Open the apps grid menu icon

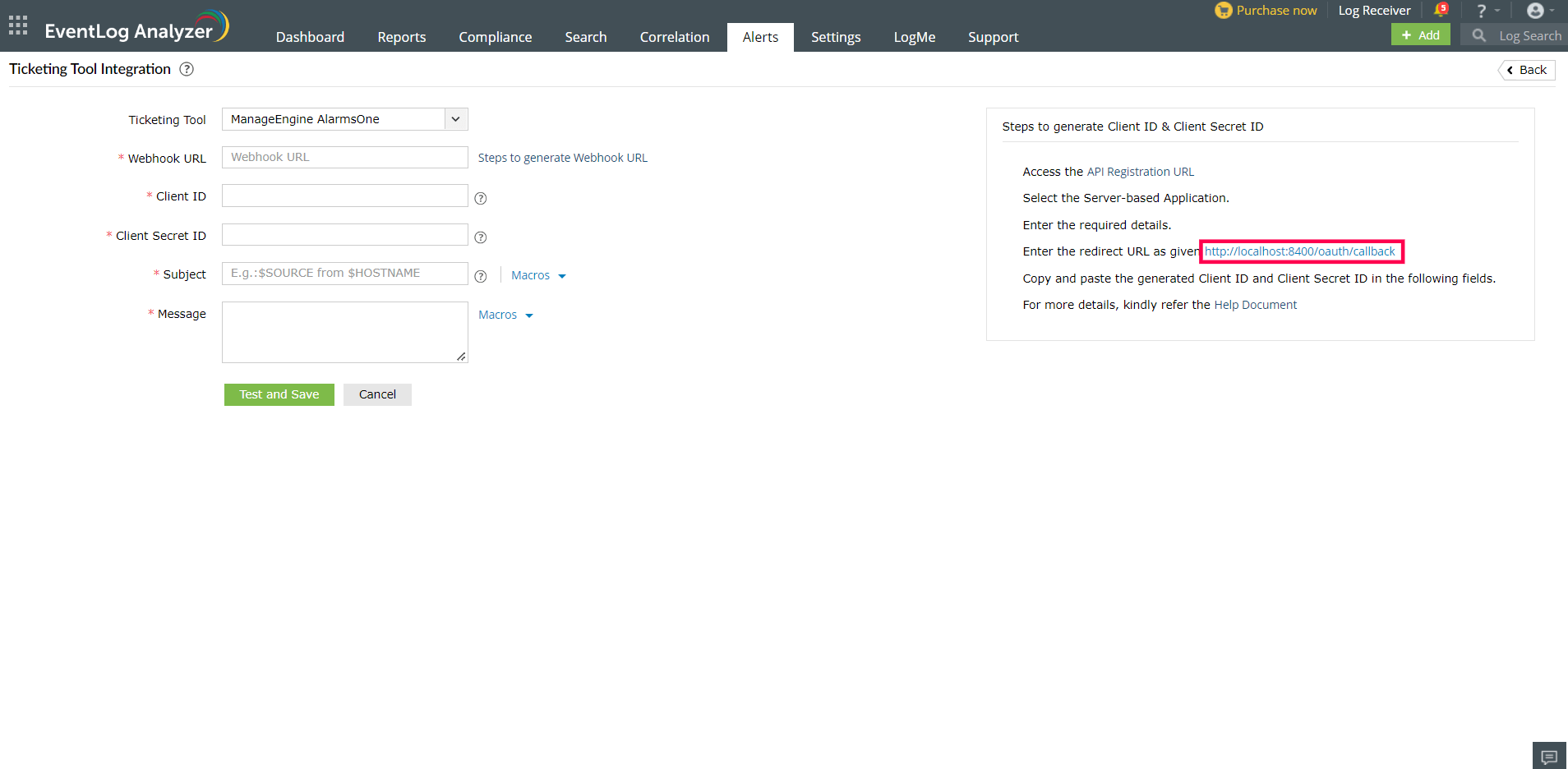(x=18, y=25)
